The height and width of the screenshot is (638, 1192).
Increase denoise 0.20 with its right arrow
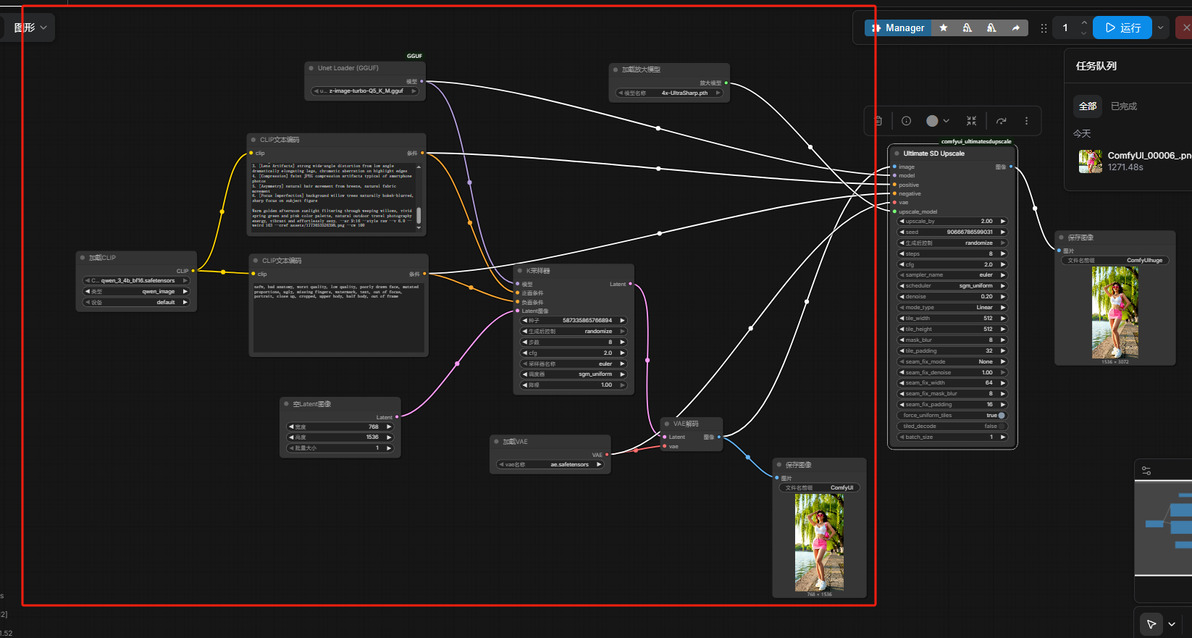1003,297
